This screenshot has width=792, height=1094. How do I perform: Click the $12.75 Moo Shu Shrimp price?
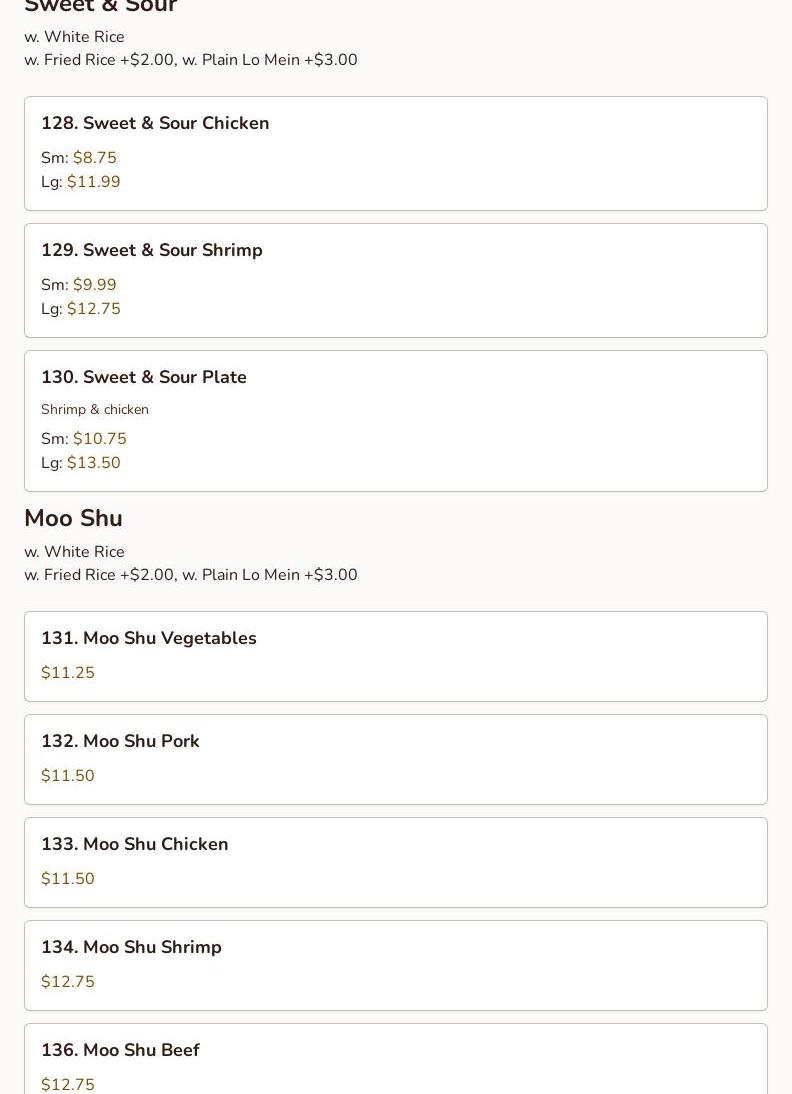pyautogui.click(x=68, y=982)
